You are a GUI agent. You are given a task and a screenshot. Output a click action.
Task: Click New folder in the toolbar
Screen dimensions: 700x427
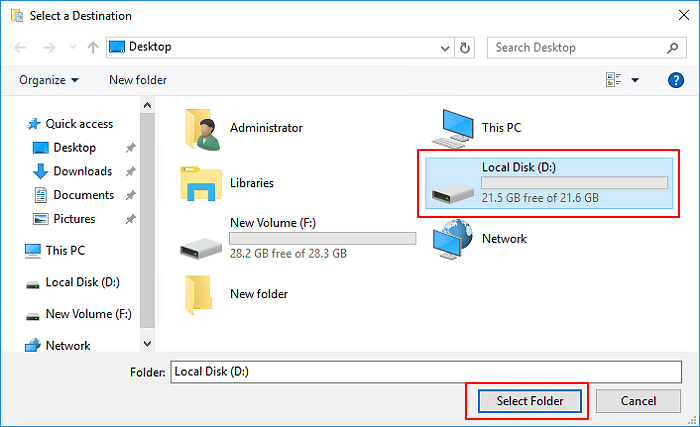[138, 80]
